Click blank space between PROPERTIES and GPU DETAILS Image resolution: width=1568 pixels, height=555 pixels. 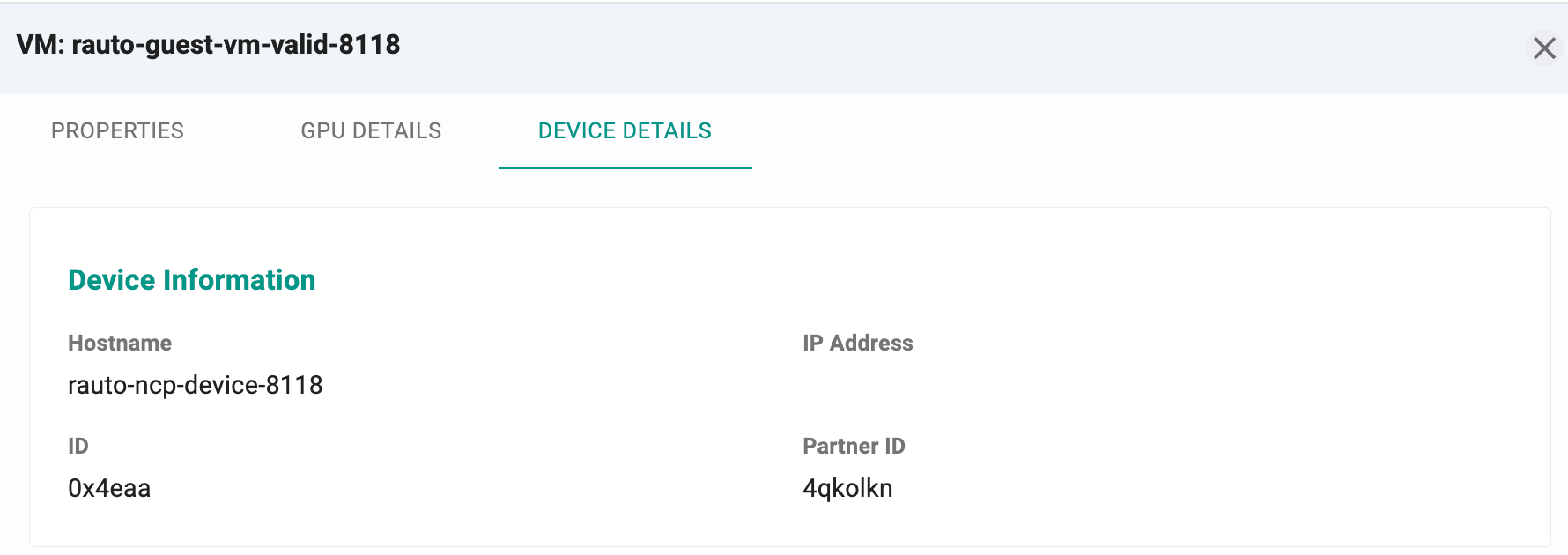pyautogui.click(x=242, y=131)
